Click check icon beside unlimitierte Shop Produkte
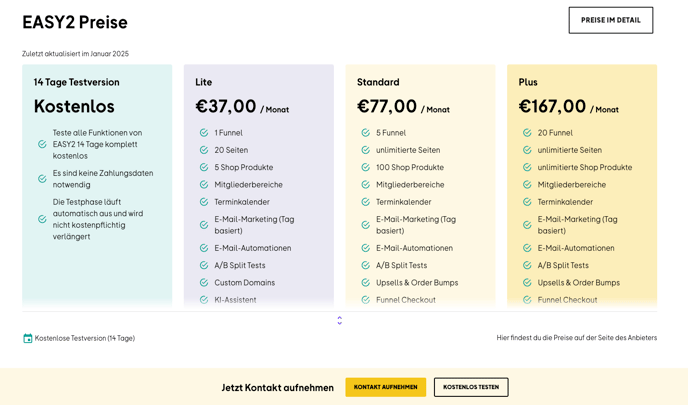 pos(527,167)
